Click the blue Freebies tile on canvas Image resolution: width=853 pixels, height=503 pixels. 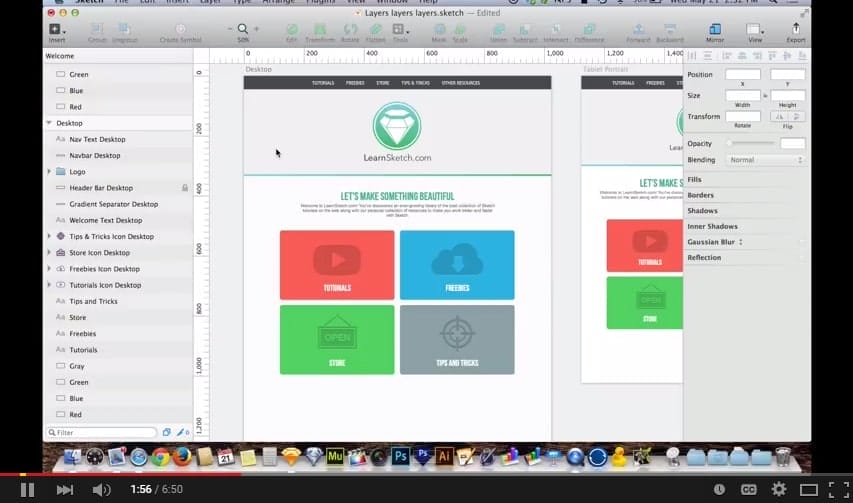point(457,265)
